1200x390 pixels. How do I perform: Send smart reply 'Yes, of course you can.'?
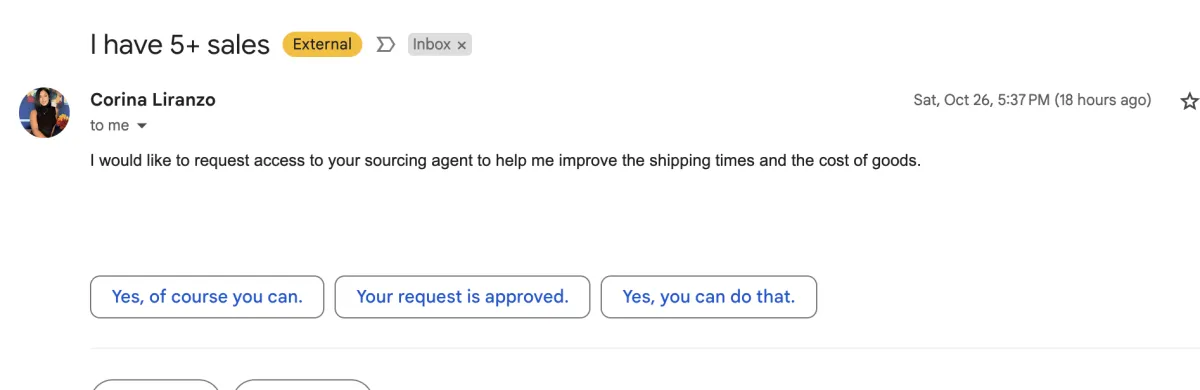click(207, 297)
